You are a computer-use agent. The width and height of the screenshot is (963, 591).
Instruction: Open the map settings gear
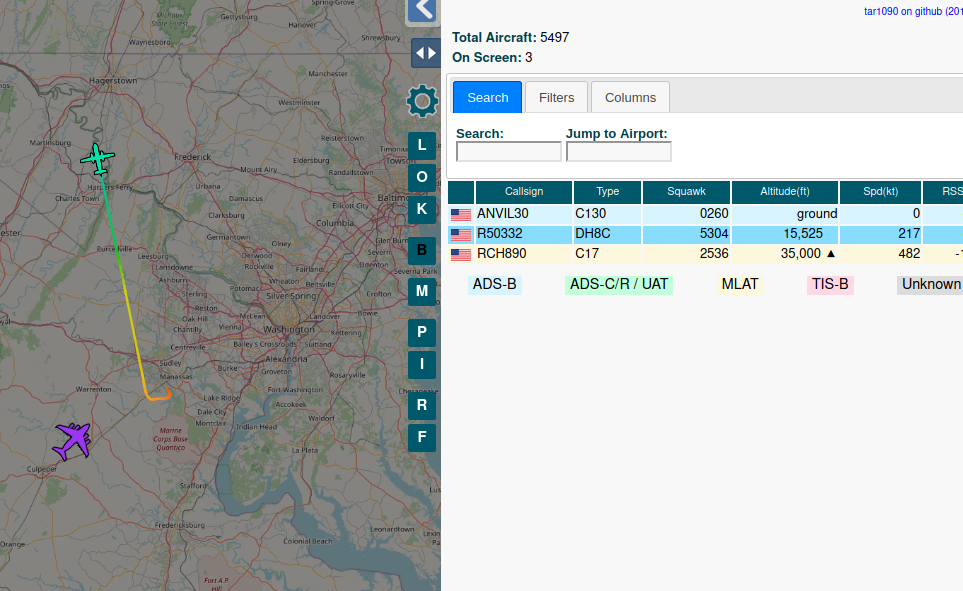point(423,101)
